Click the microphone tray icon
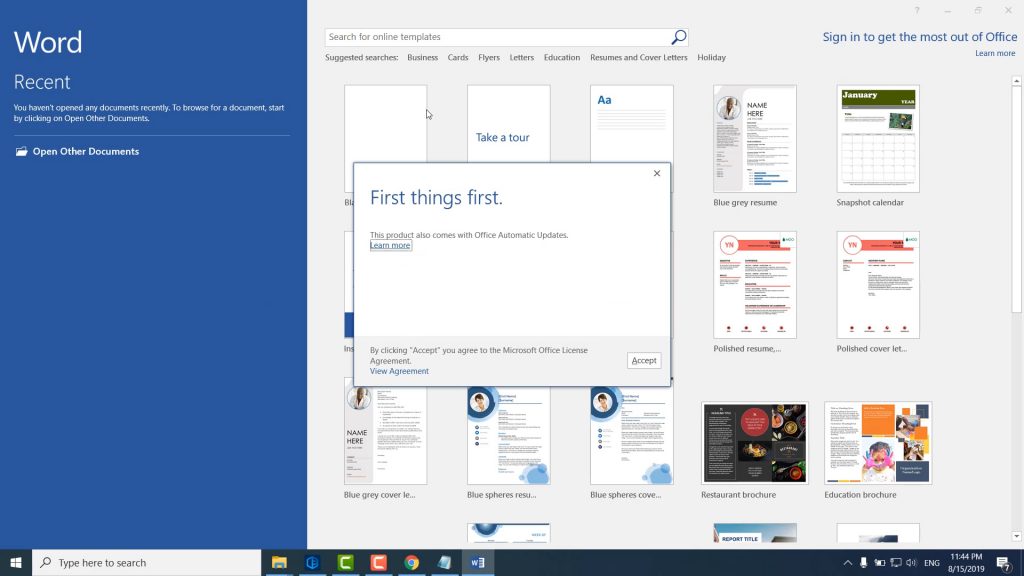The image size is (1024, 576). 863,563
